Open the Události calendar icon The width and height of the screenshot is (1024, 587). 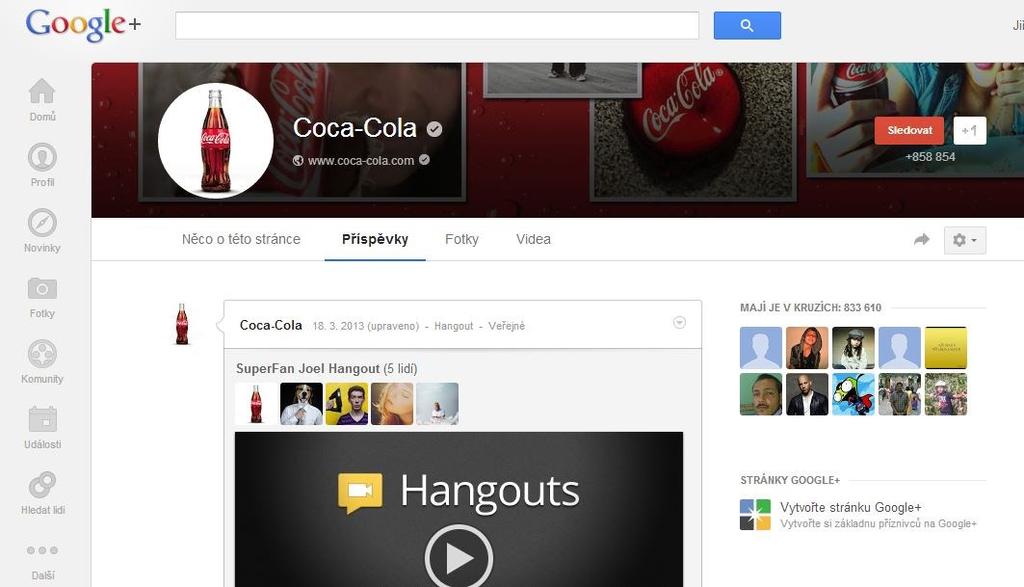coord(42,419)
